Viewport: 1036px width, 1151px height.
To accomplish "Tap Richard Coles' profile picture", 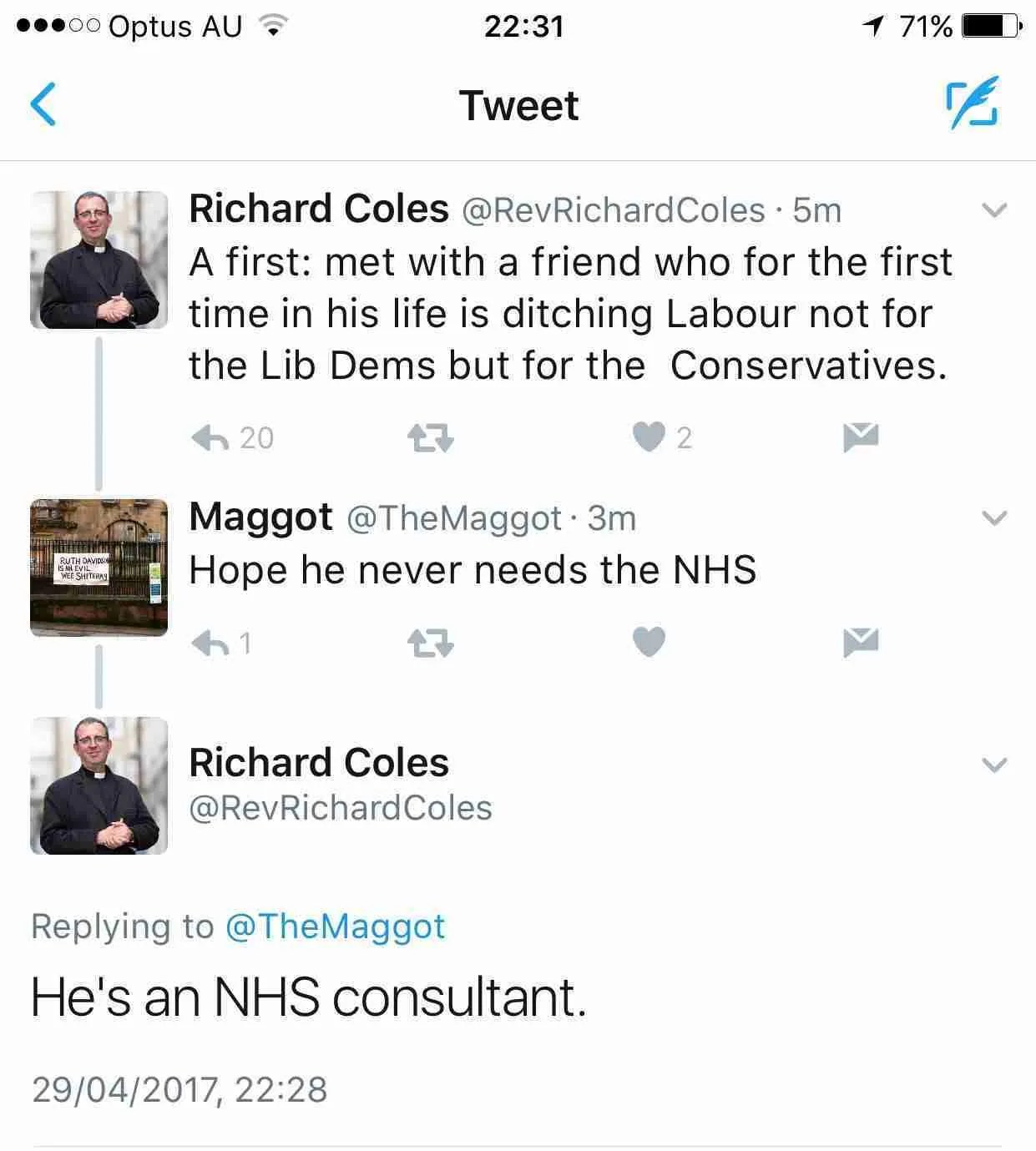I will (x=99, y=260).
